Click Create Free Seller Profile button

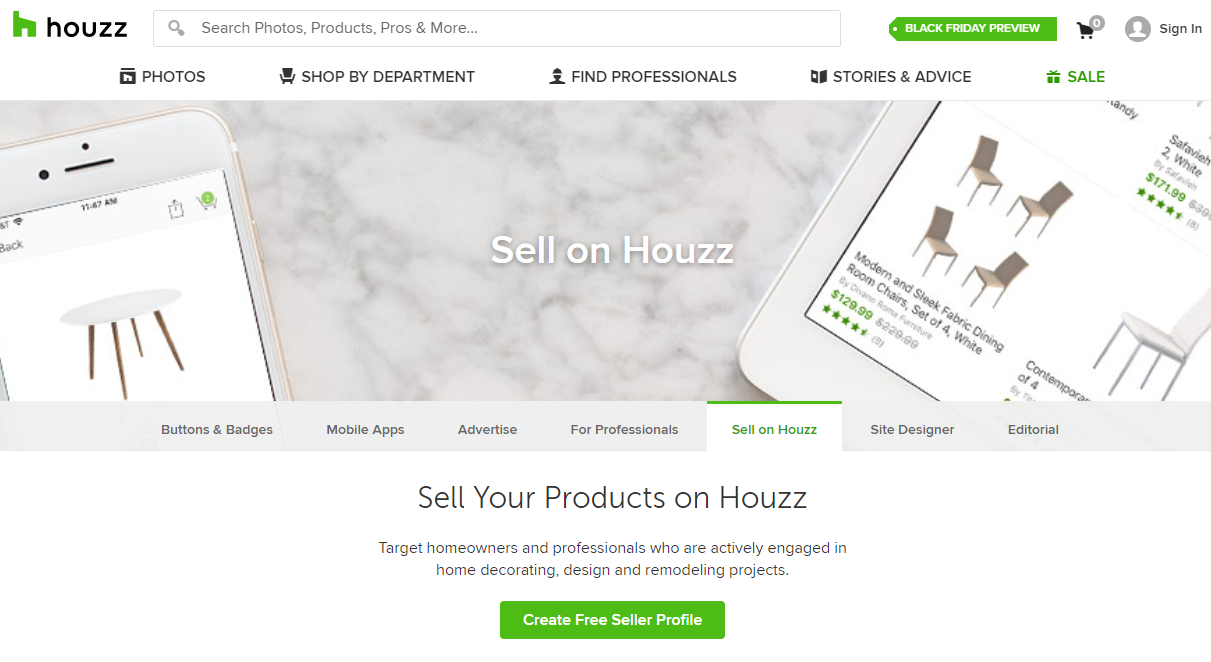(612, 620)
